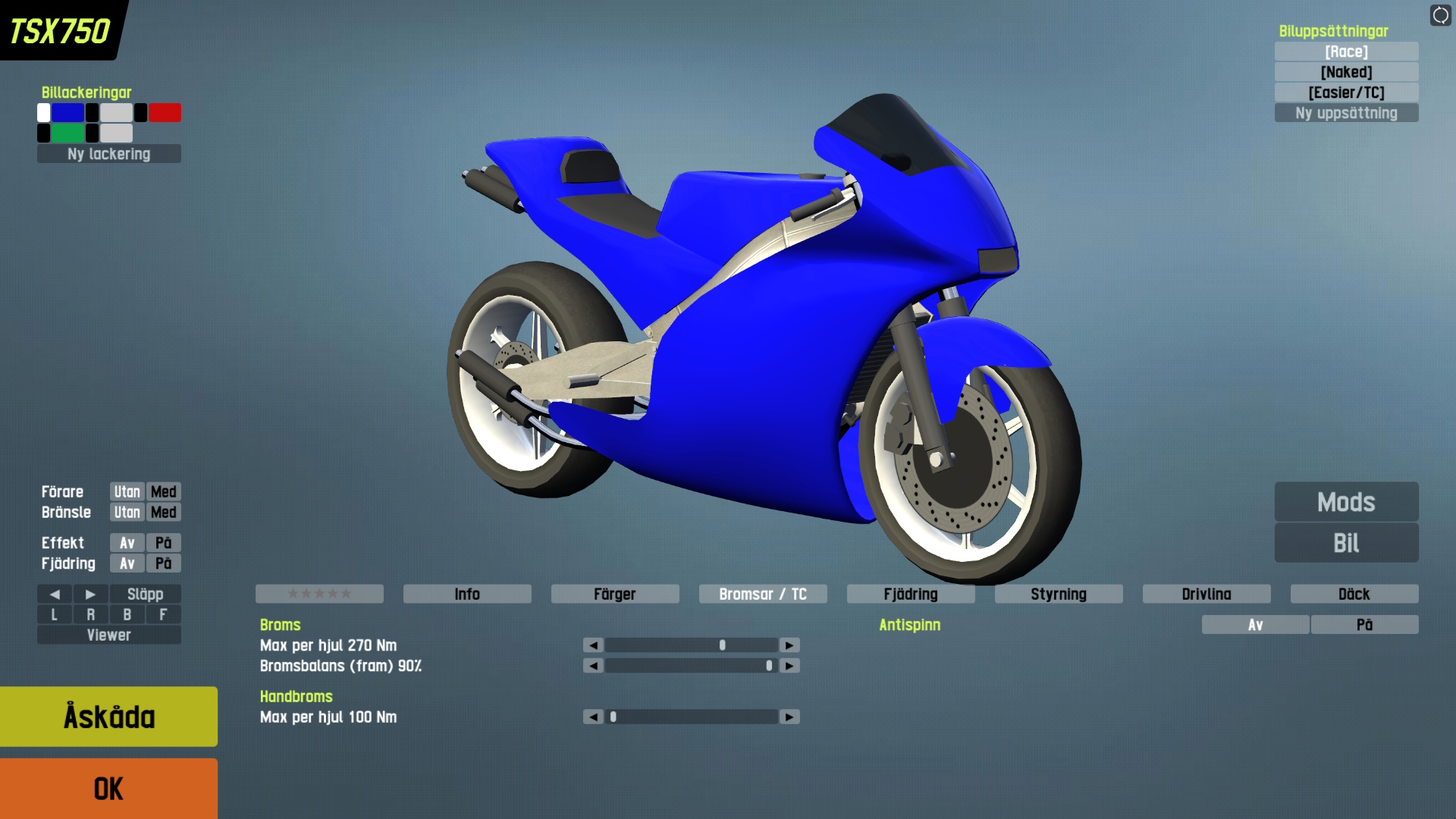Switch to the Fjädring tab
The width and height of the screenshot is (1456, 819).
pos(910,594)
